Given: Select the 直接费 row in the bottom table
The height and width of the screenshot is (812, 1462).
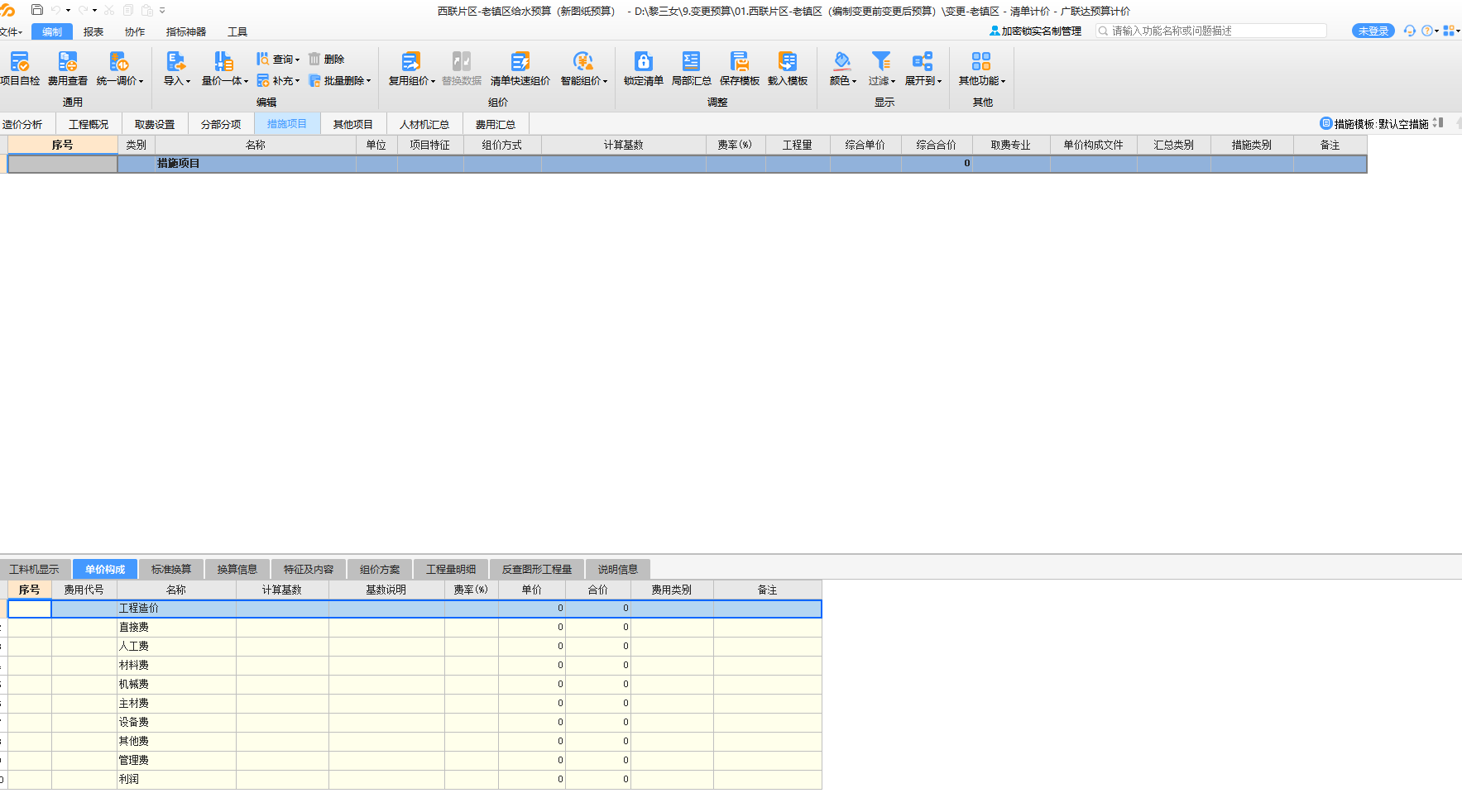Looking at the screenshot, I should [415, 628].
